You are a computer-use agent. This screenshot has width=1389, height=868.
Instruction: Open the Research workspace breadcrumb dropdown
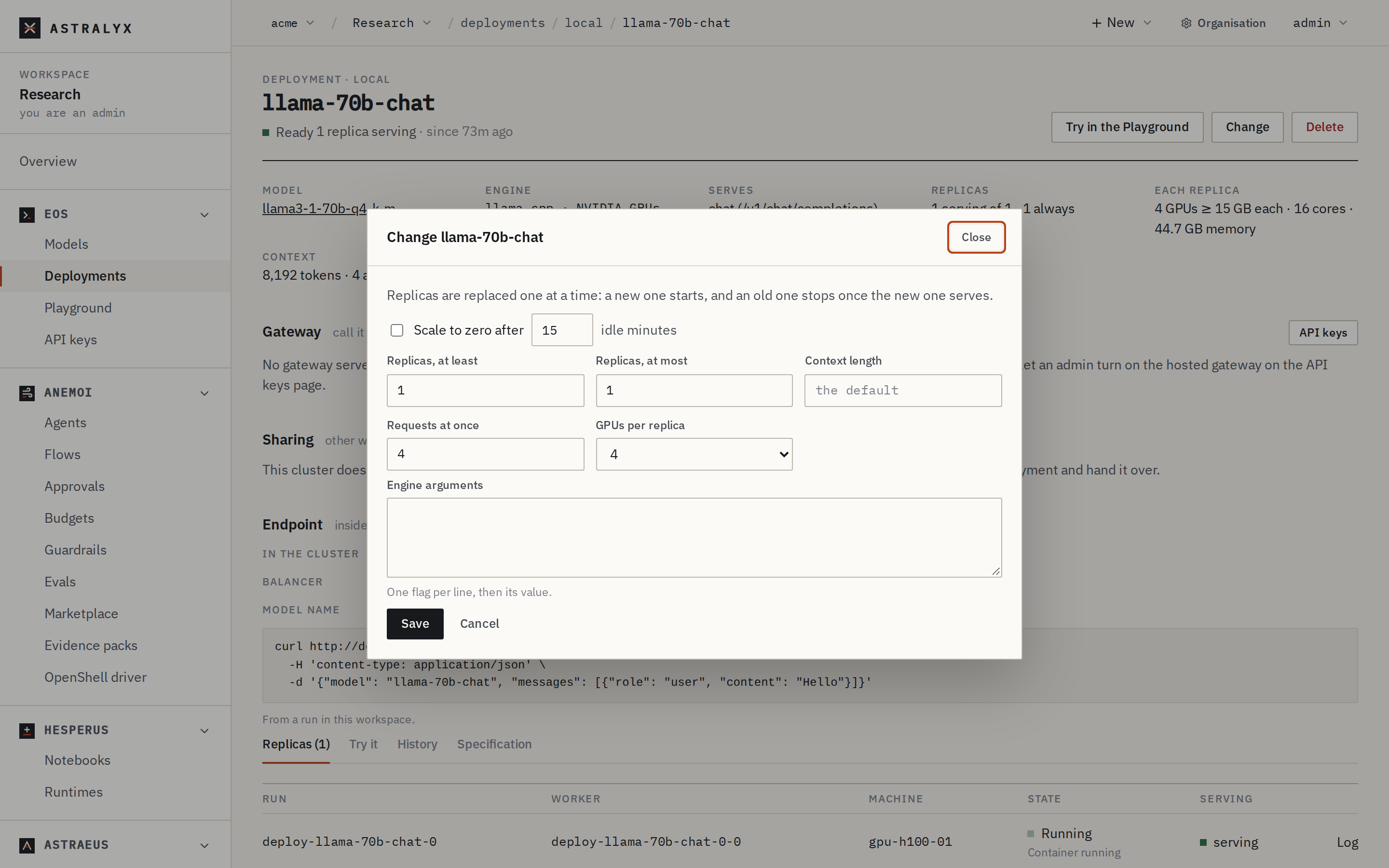coord(392,23)
